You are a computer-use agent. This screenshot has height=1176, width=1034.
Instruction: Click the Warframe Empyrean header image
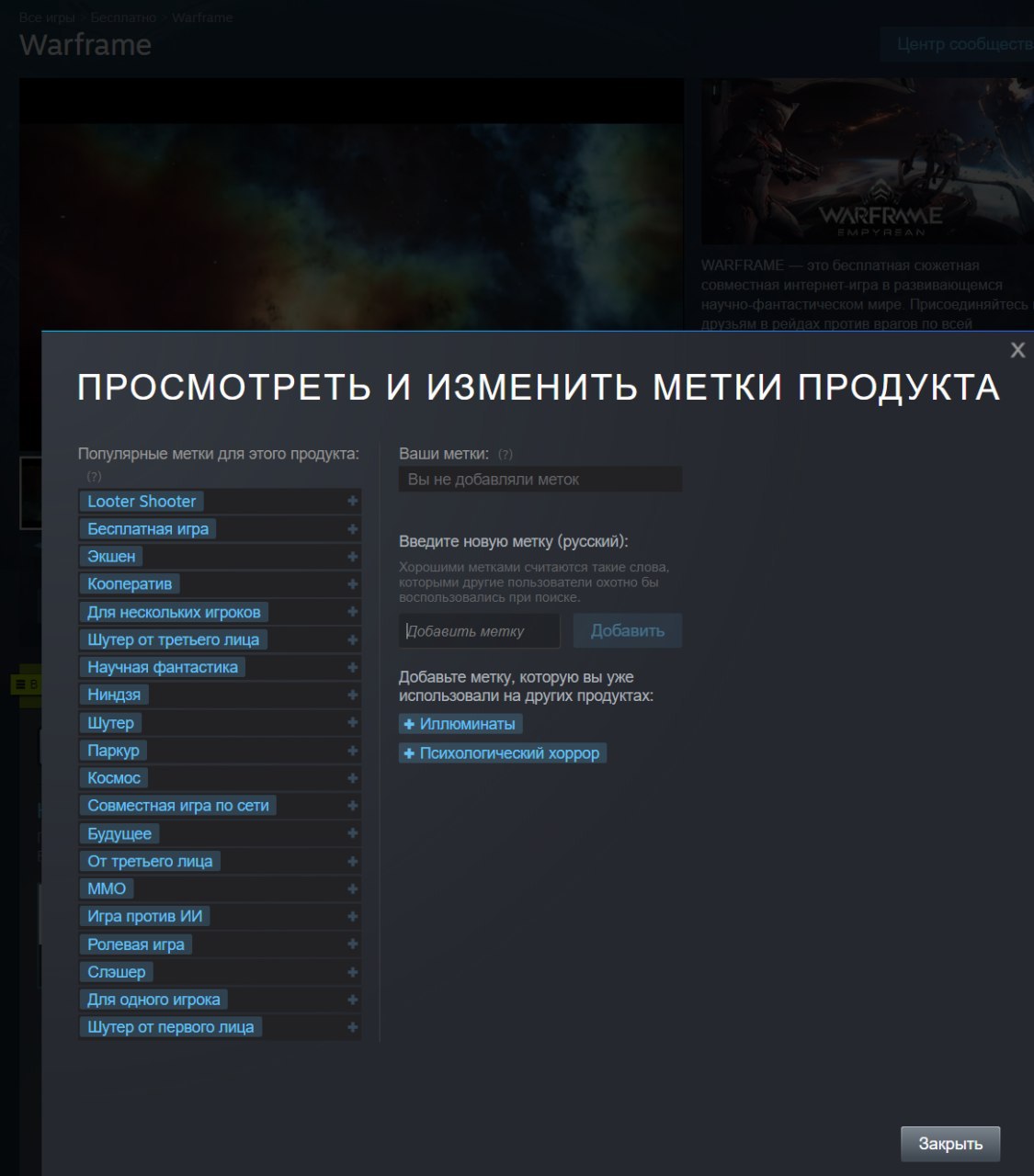[867, 161]
